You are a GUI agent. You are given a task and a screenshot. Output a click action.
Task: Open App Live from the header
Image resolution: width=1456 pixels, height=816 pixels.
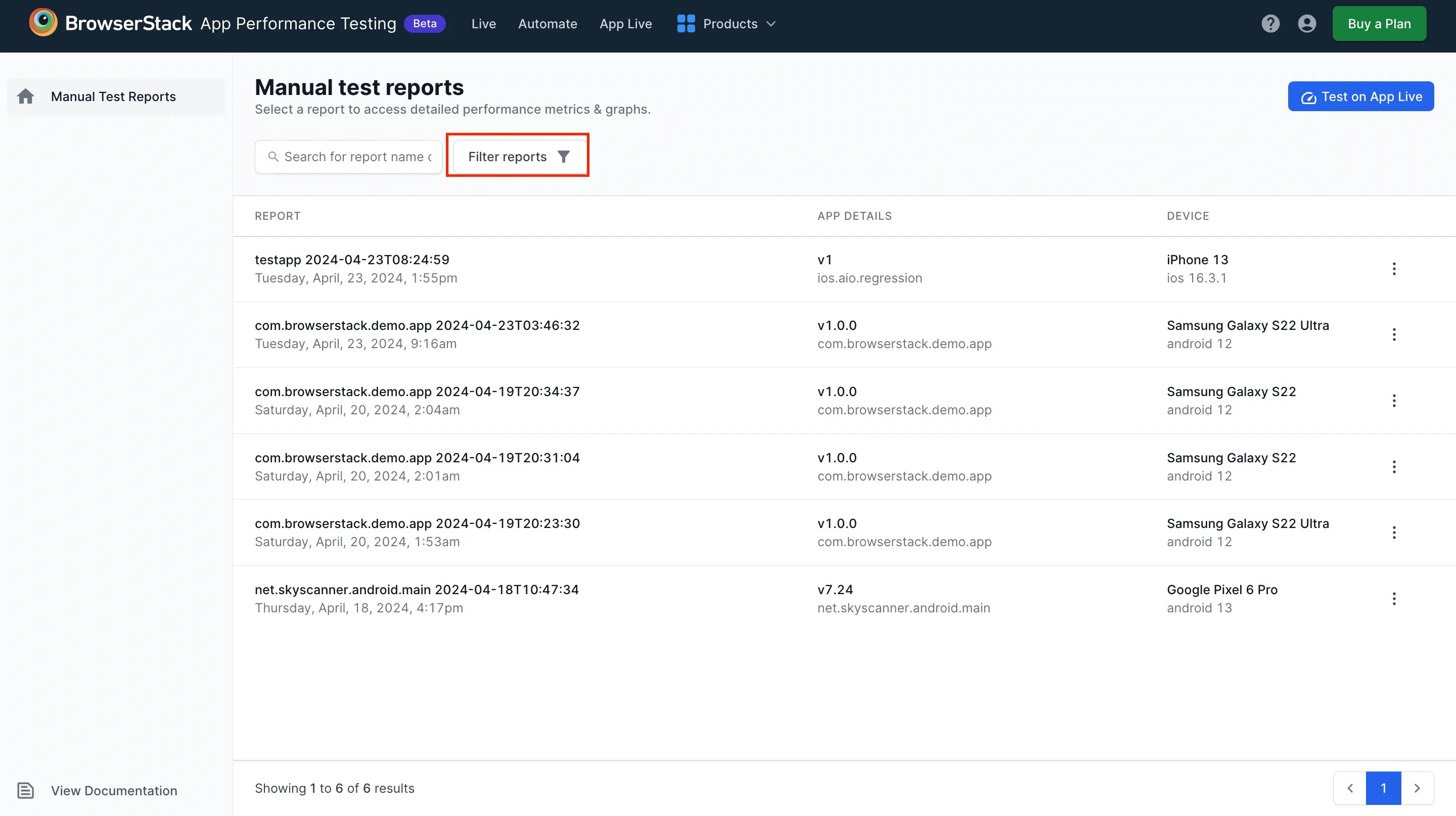625,24
